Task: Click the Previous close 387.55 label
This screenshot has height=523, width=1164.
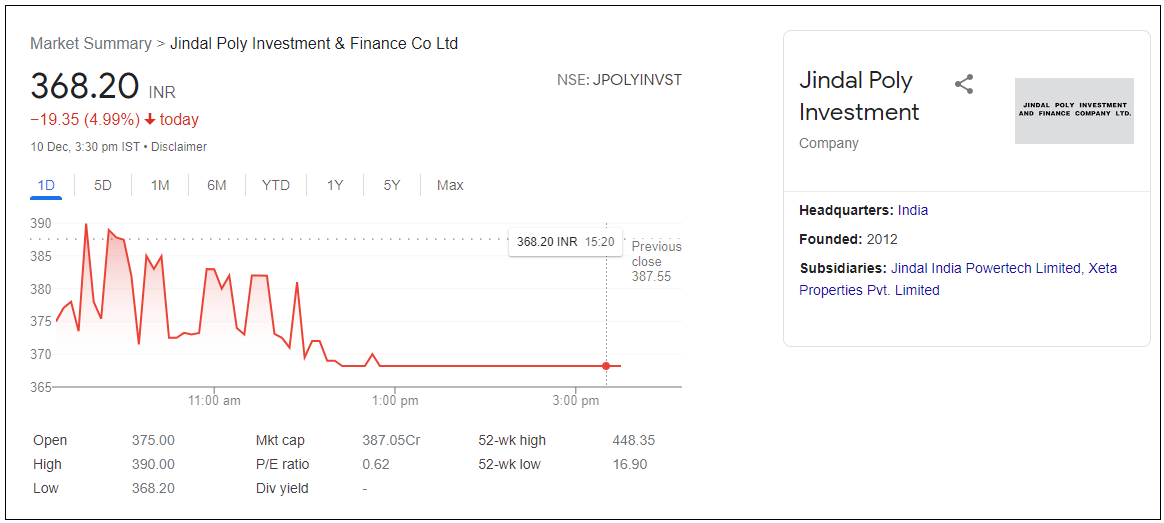Action: (656, 261)
